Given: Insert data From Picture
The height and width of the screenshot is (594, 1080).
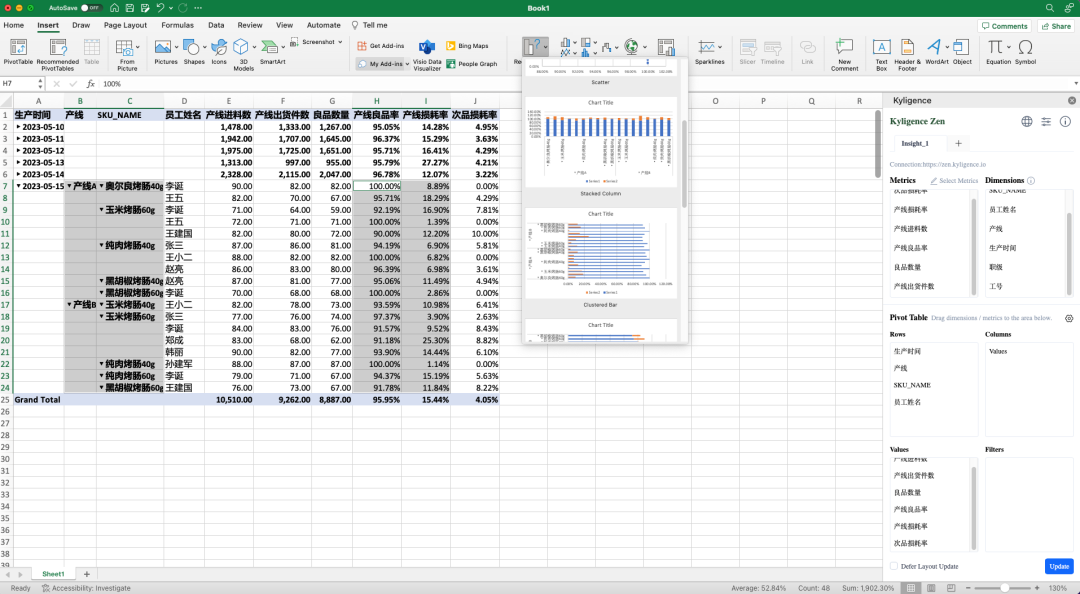Looking at the screenshot, I should click(x=127, y=54).
